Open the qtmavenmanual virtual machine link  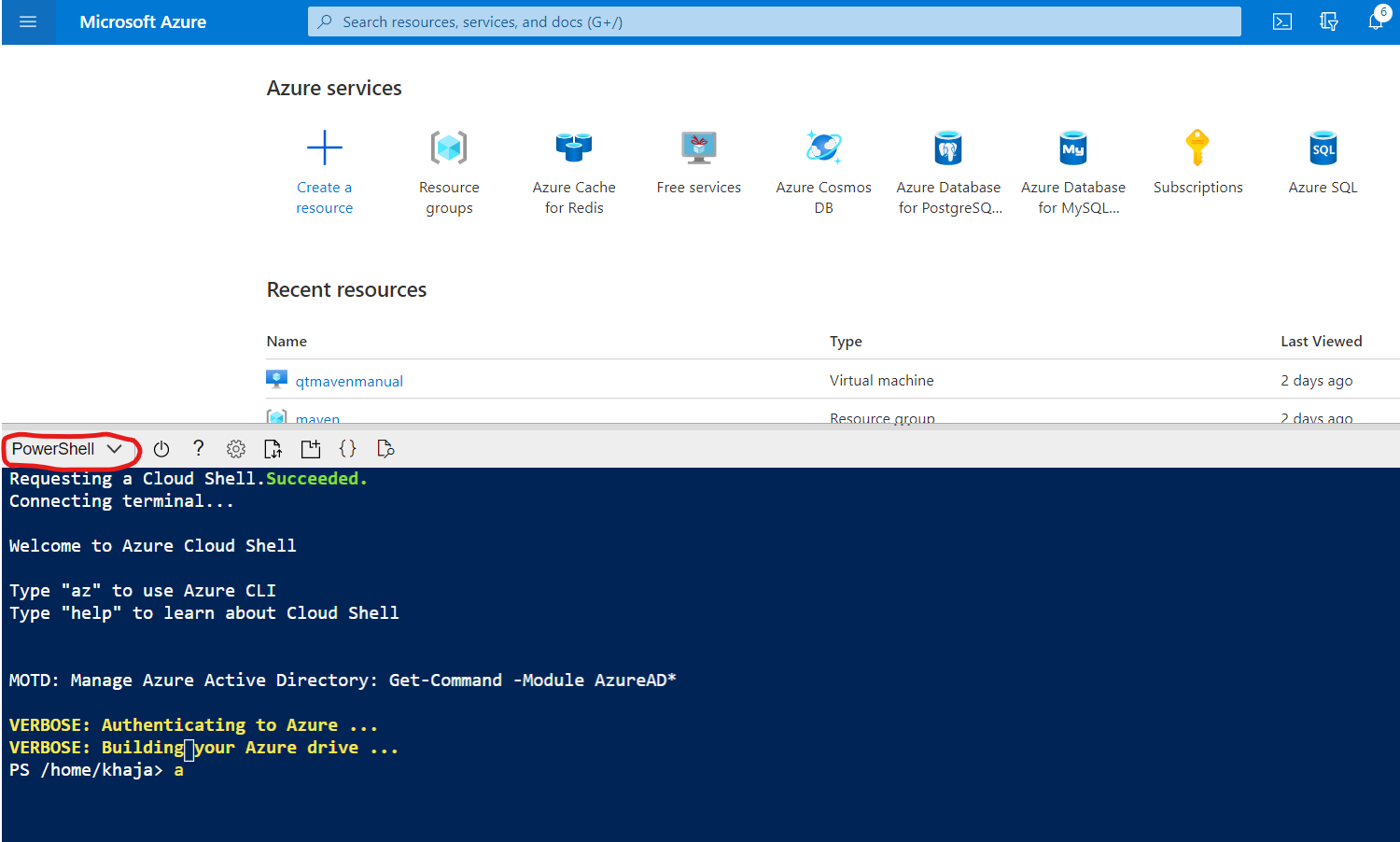coord(349,381)
